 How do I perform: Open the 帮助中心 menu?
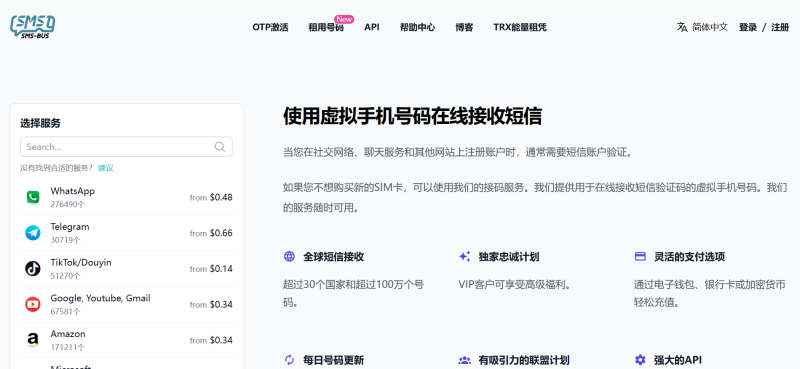[417, 27]
